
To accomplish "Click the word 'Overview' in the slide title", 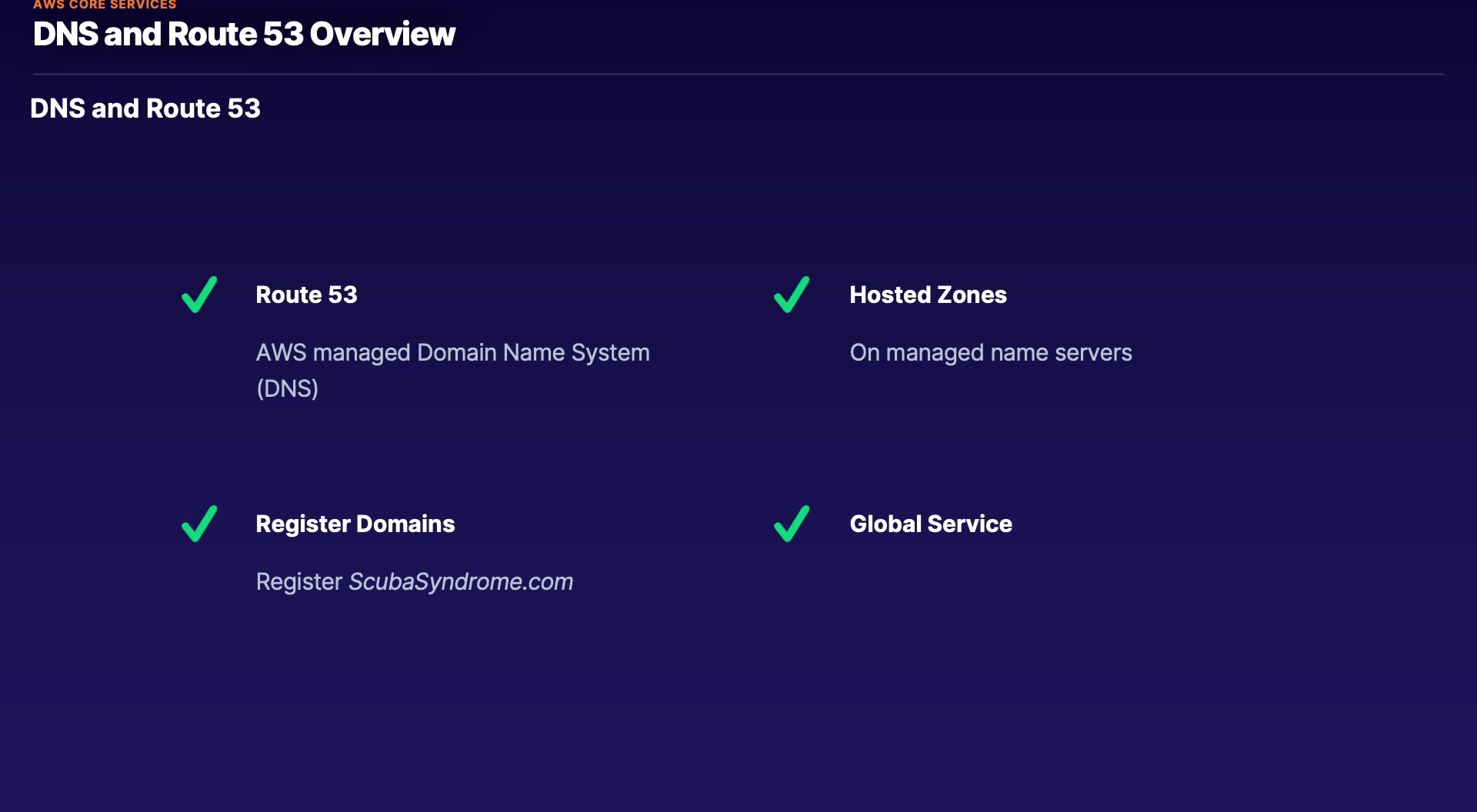I will coord(382,34).
